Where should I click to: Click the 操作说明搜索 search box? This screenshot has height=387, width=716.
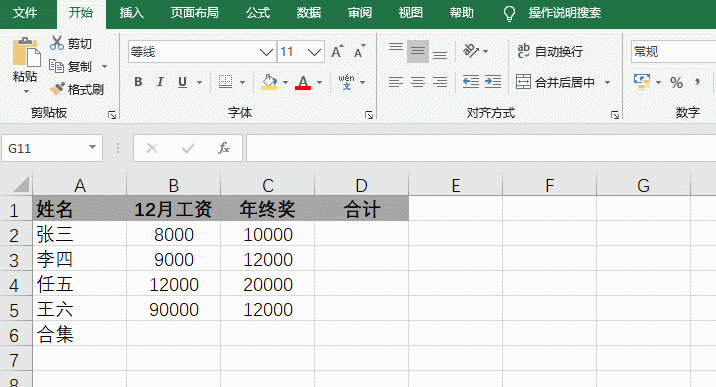coord(564,13)
